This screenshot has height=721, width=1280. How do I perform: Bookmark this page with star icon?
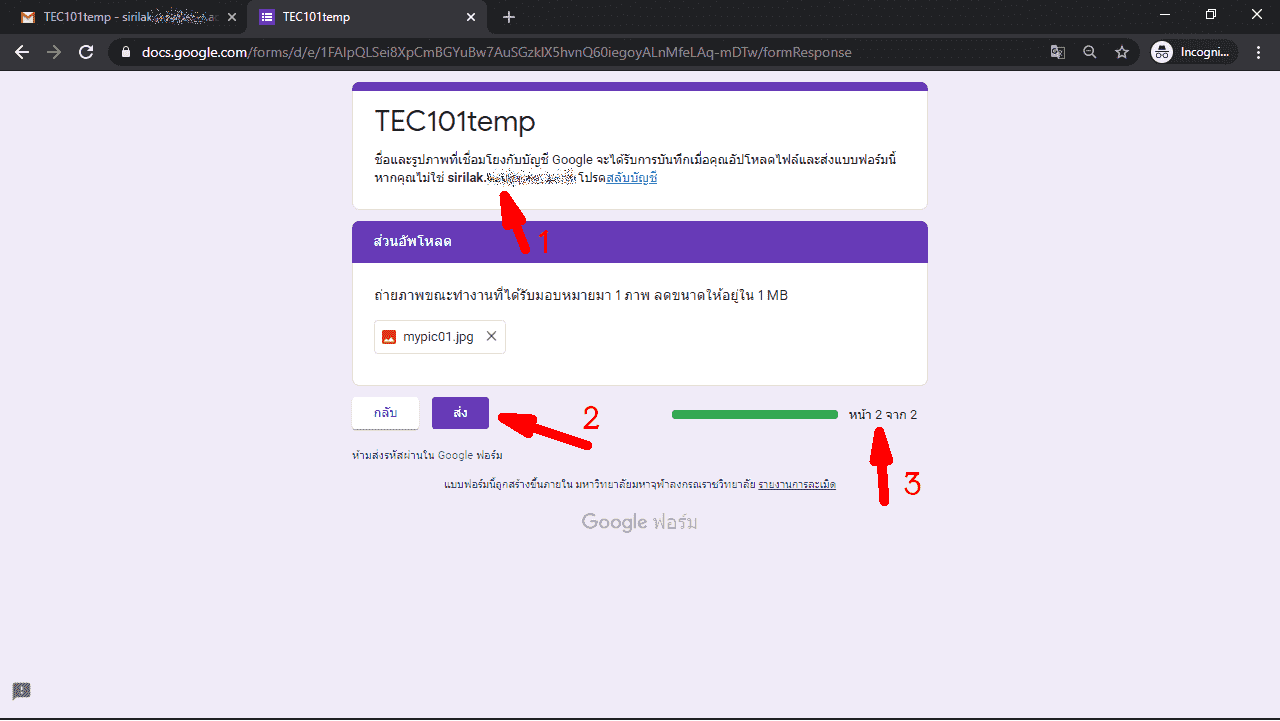pos(1122,52)
